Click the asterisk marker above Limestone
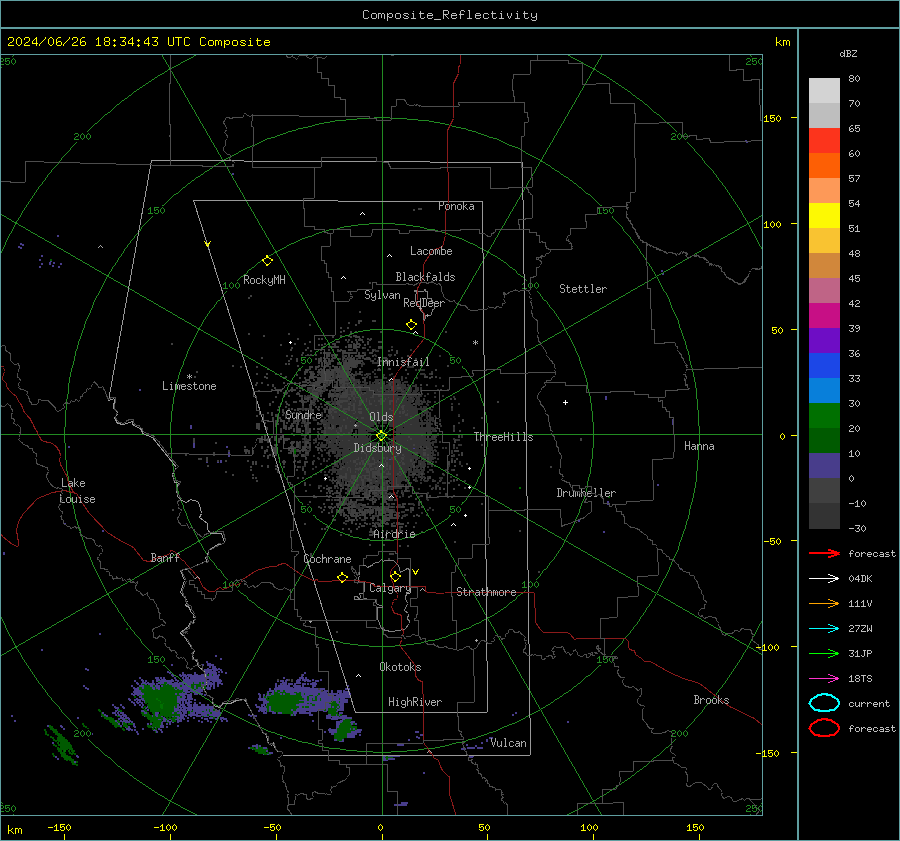This screenshot has width=900, height=841. click(189, 377)
